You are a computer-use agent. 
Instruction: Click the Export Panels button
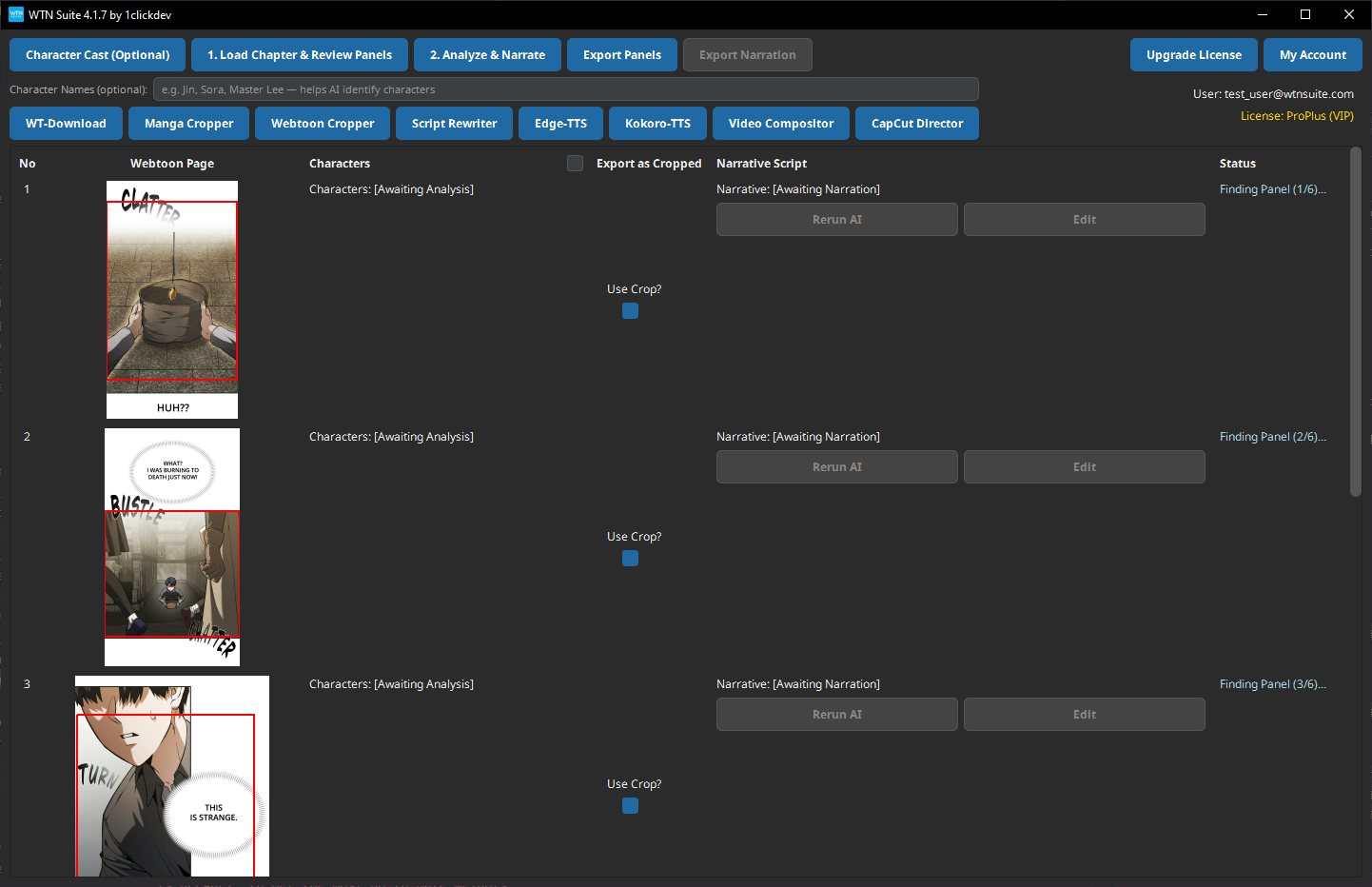click(x=621, y=54)
